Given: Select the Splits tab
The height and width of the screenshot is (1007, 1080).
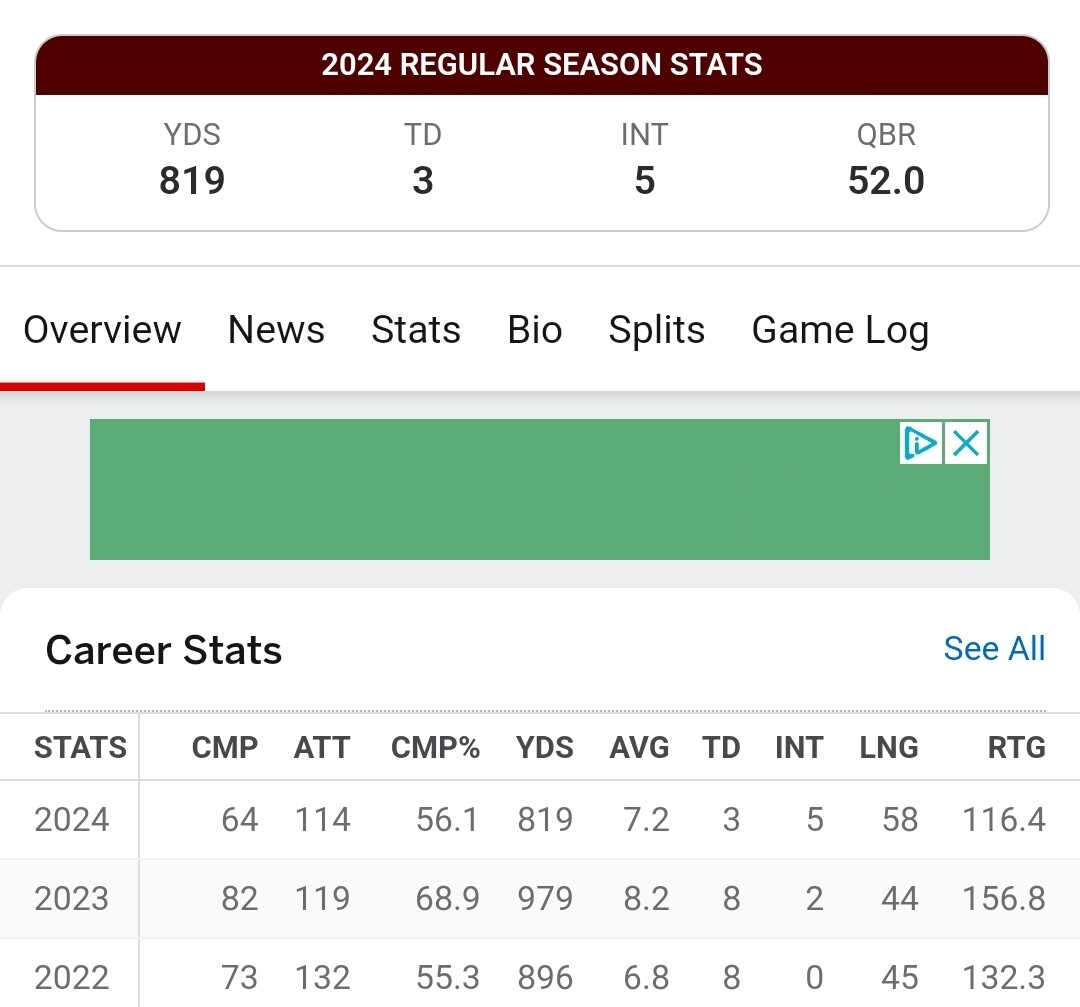Looking at the screenshot, I should [x=656, y=330].
